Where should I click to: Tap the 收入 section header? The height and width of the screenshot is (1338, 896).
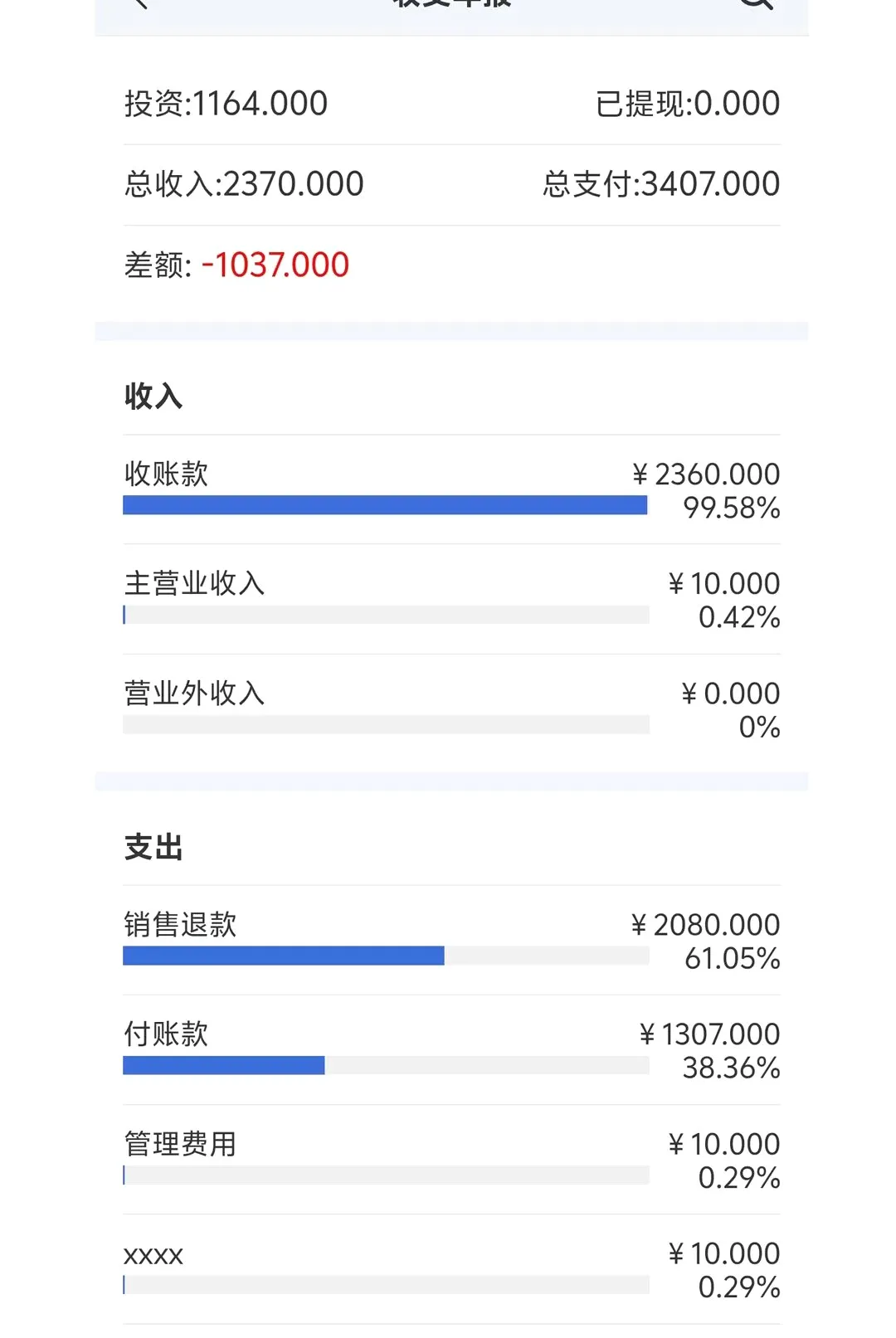pyautogui.click(x=153, y=396)
